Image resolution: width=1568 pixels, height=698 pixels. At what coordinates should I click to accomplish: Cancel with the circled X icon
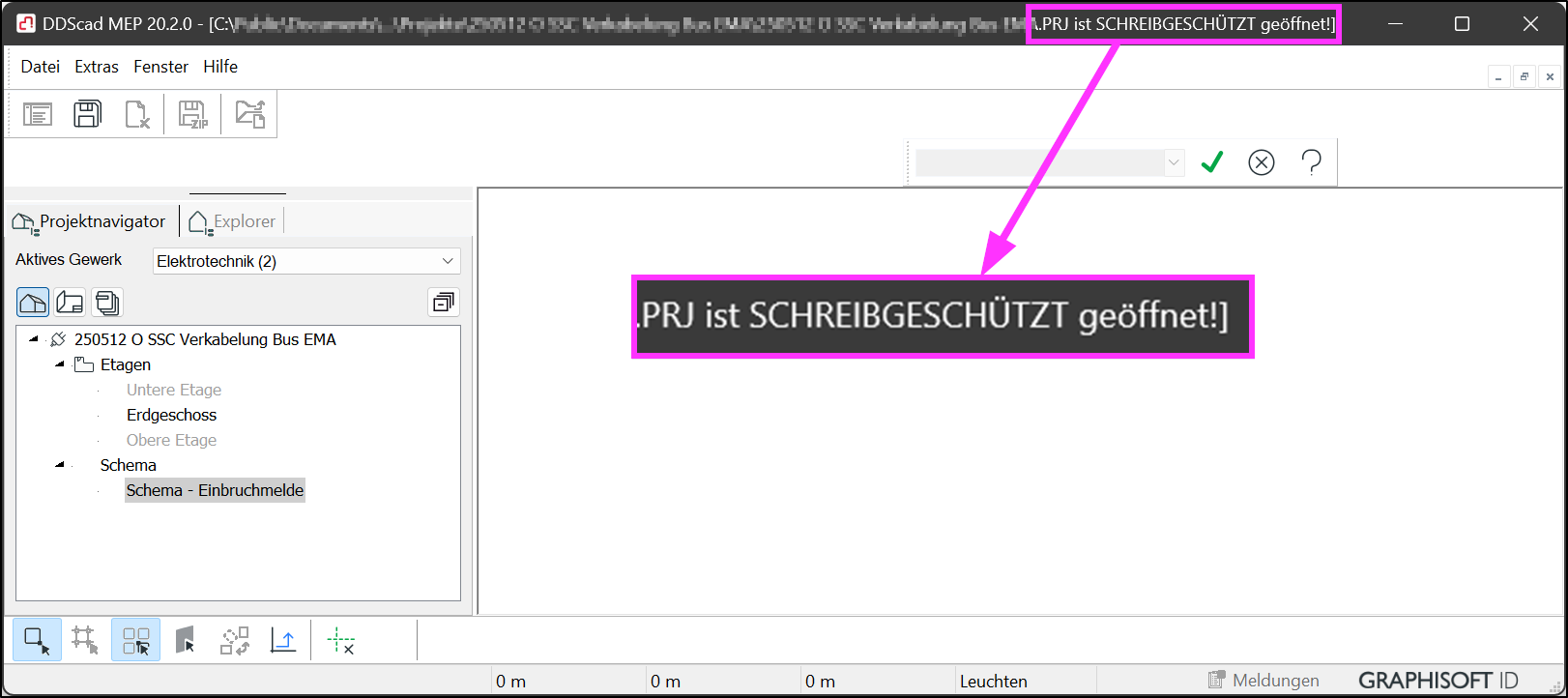pyautogui.click(x=1262, y=162)
